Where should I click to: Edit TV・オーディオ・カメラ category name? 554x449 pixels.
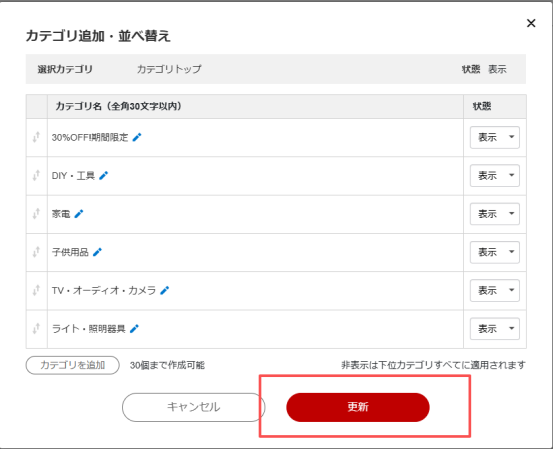pos(165,290)
